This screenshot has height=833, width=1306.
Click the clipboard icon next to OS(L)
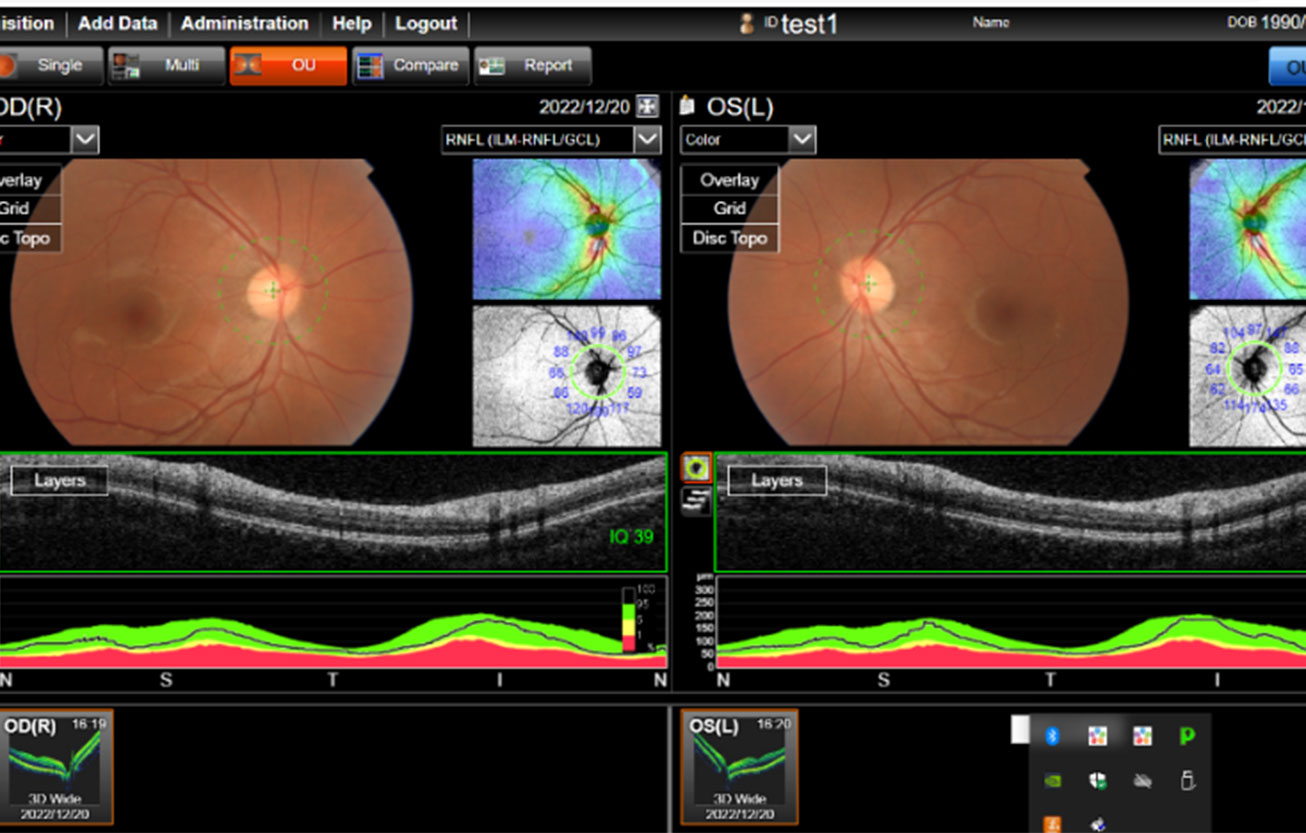click(687, 106)
